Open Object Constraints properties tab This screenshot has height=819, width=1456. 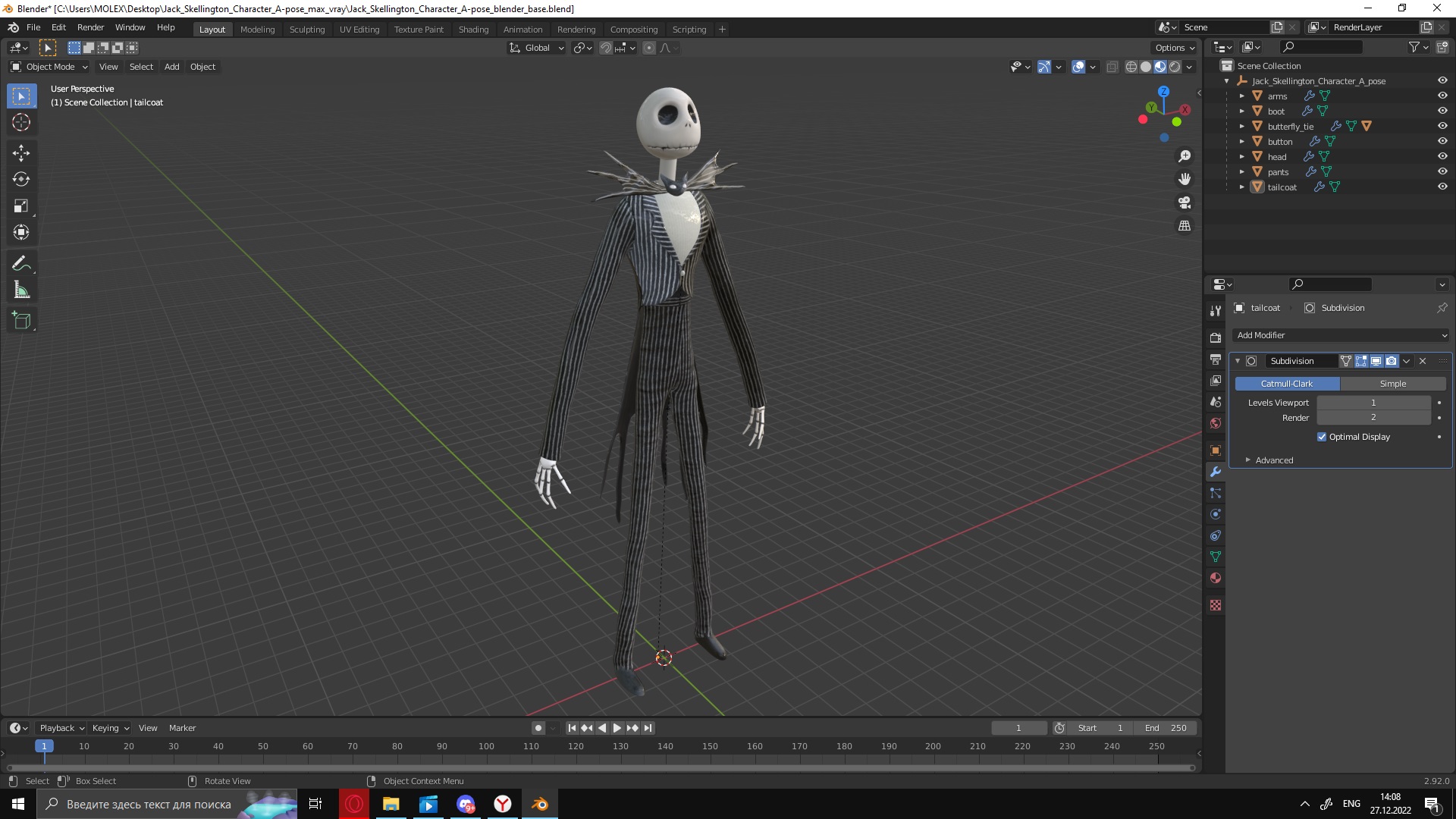1216,535
